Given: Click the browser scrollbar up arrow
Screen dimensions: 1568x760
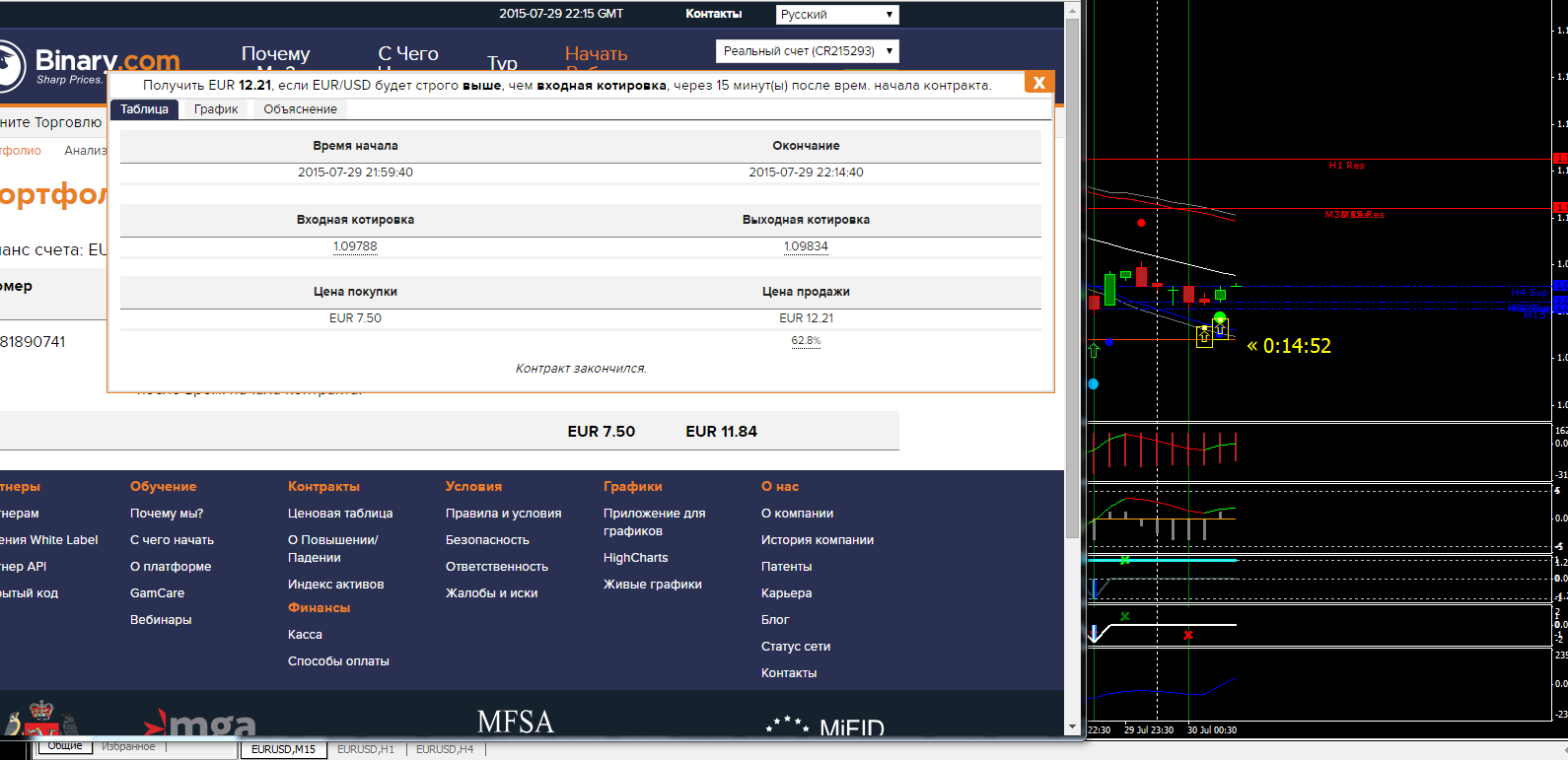Looking at the screenshot, I should (x=1072, y=10).
